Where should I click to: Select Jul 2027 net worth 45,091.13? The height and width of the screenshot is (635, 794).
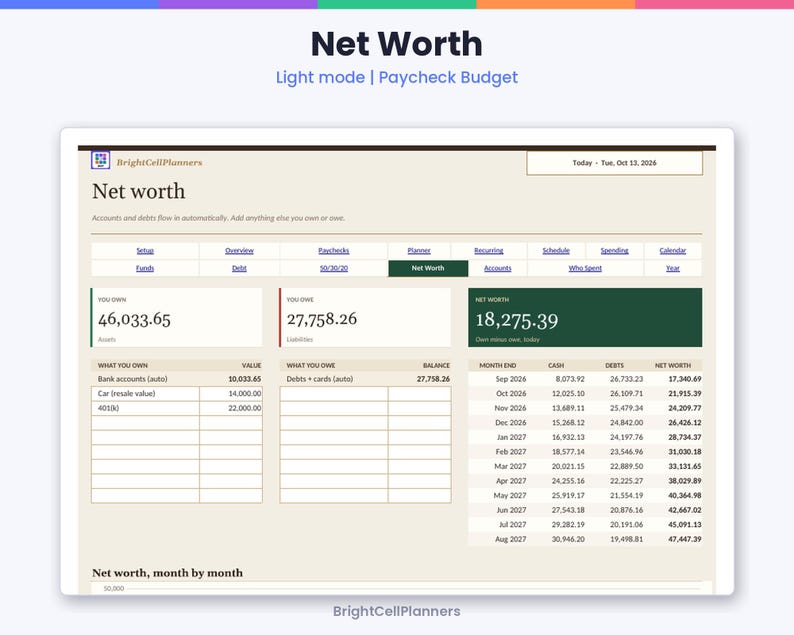pyautogui.click(x=685, y=525)
